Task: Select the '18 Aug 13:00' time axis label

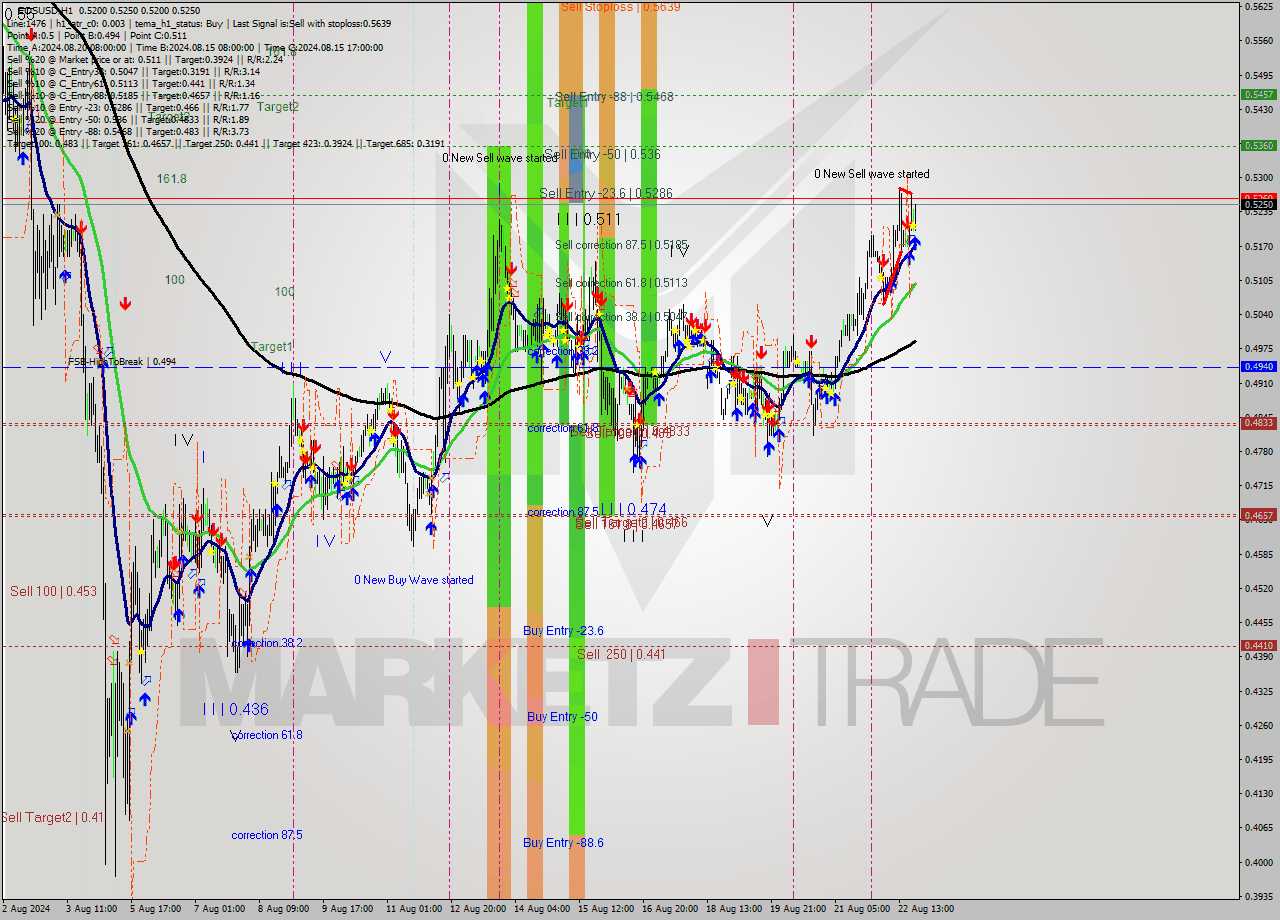Action: [x=734, y=909]
